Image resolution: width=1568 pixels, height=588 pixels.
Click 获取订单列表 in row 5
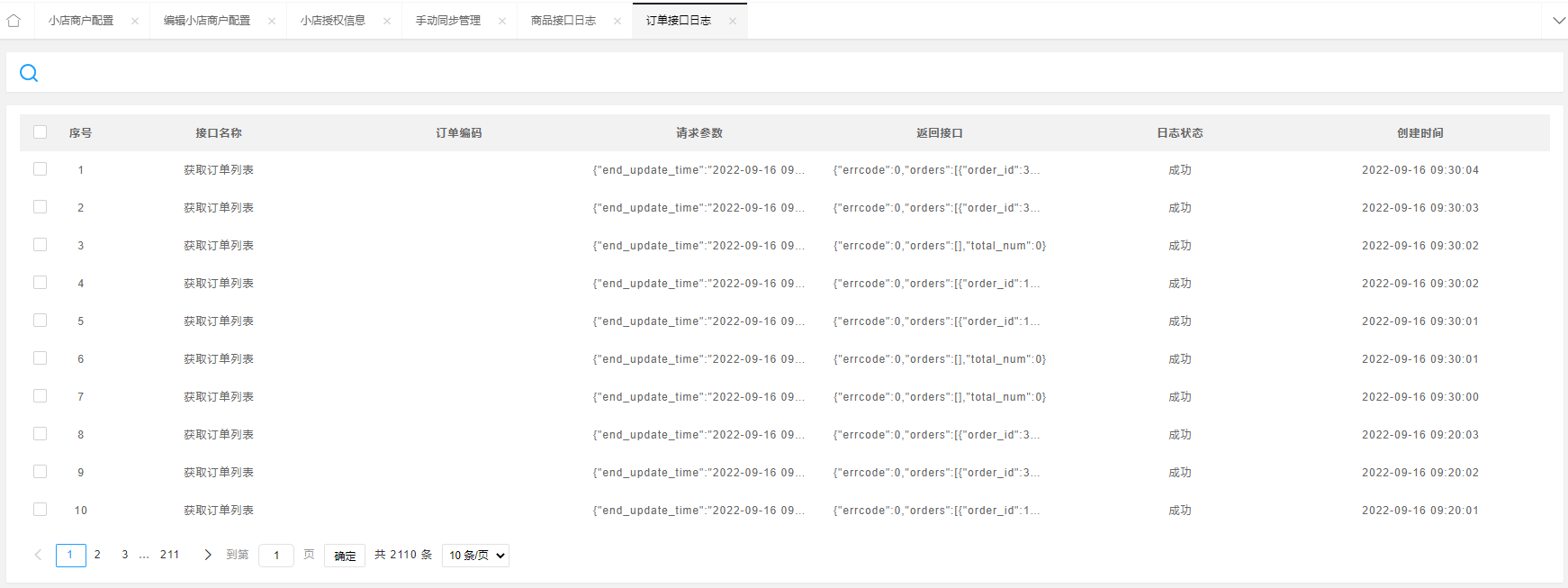(x=219, y=321)
